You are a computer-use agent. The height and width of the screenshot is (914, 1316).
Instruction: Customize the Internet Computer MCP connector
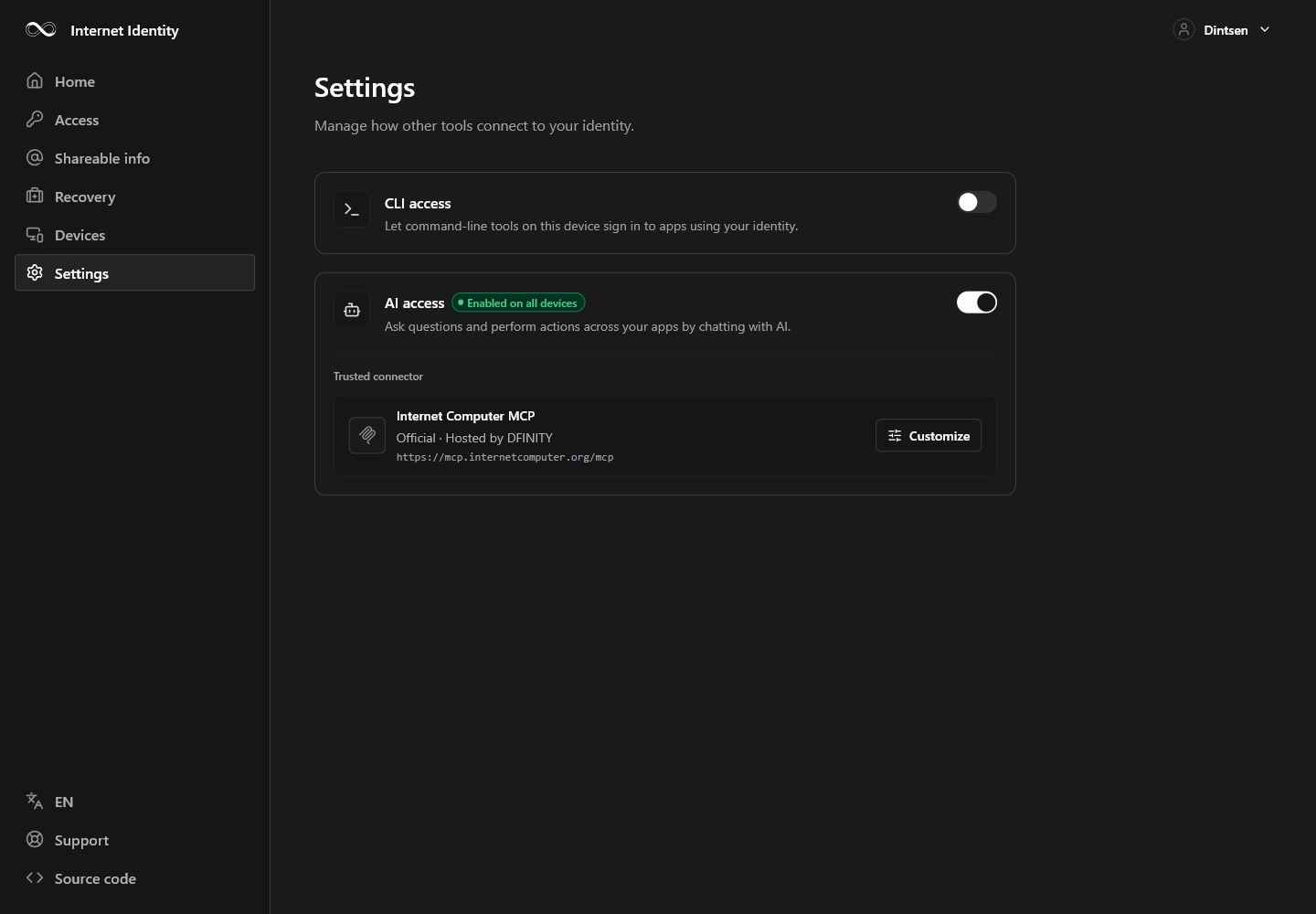coord(929,436)
